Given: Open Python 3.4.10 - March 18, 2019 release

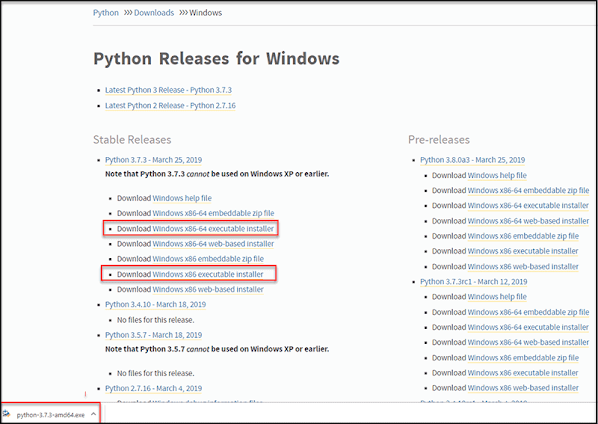Looking at the screenshot, I should [155, 304].
